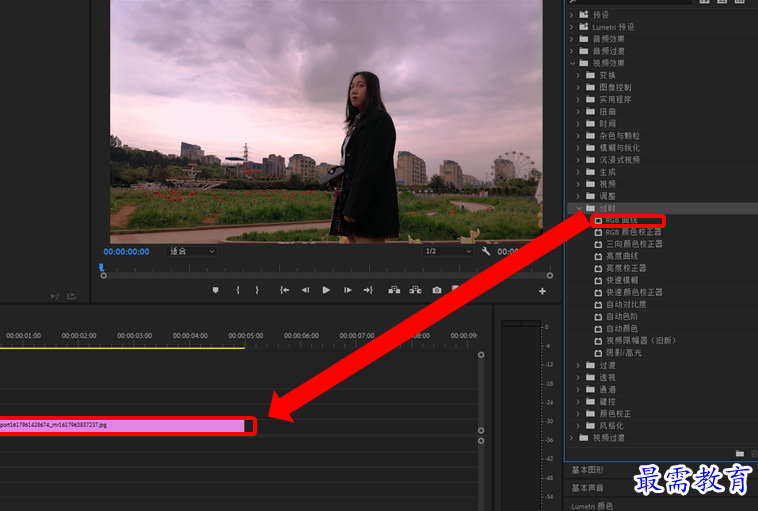The image size is (758, 511).
Task: Go to In point in program monitor
Action: click(284, 290)
